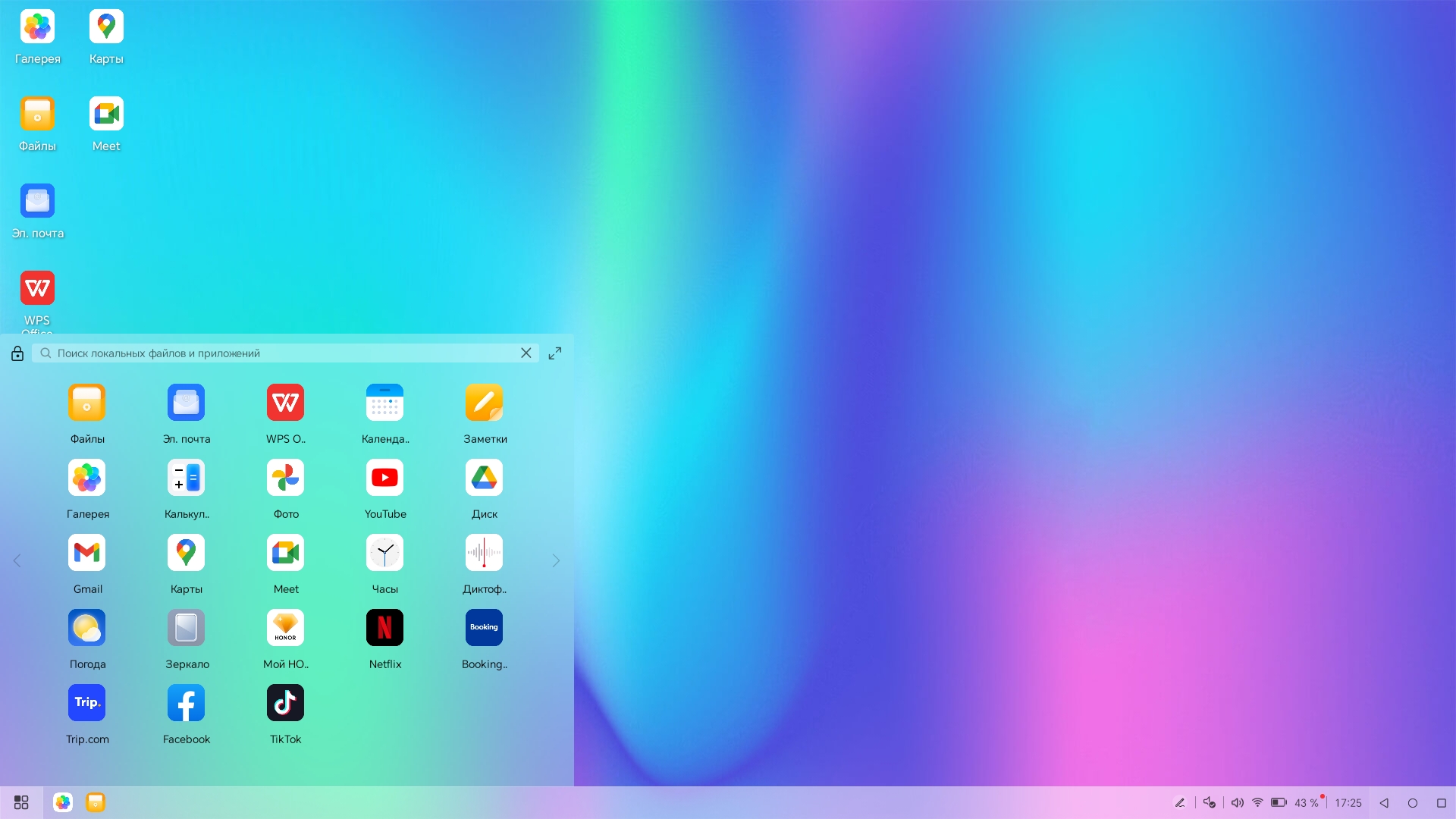Go to next app drawer page
Image resolution: width=1456 pixels, height=819 pixels.
coord(556,561)
